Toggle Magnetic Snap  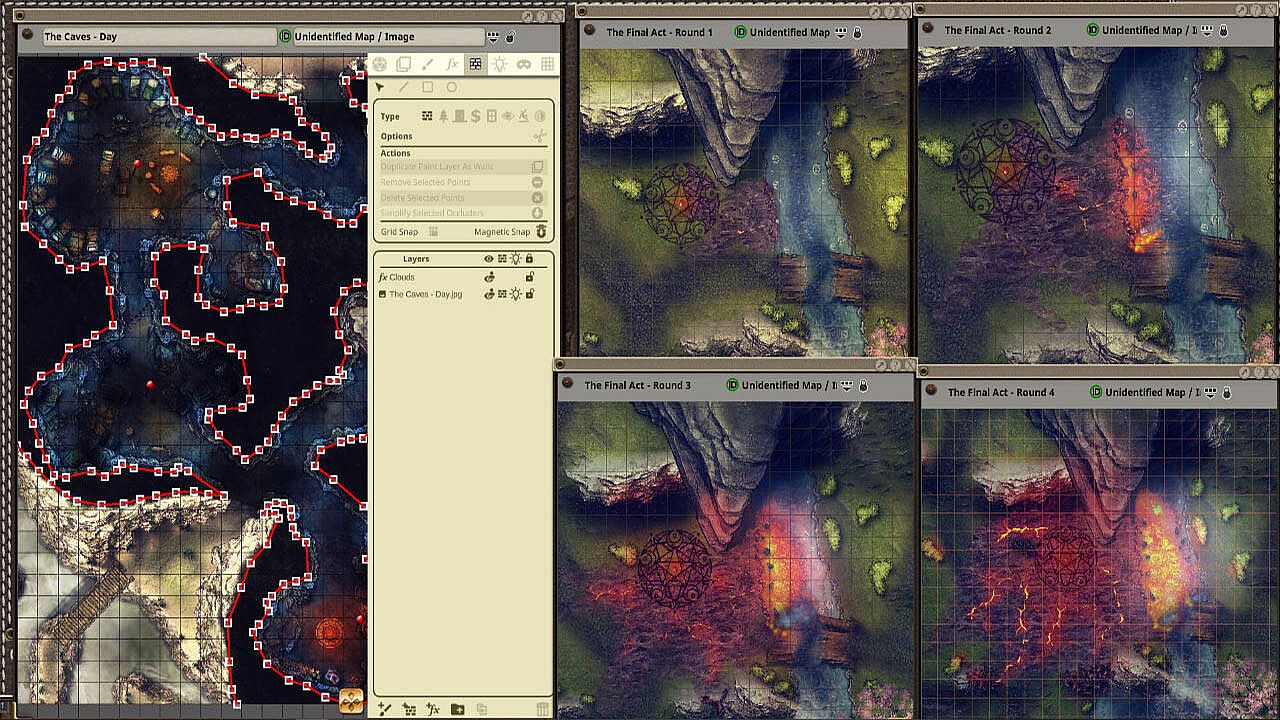coord(541,232)
